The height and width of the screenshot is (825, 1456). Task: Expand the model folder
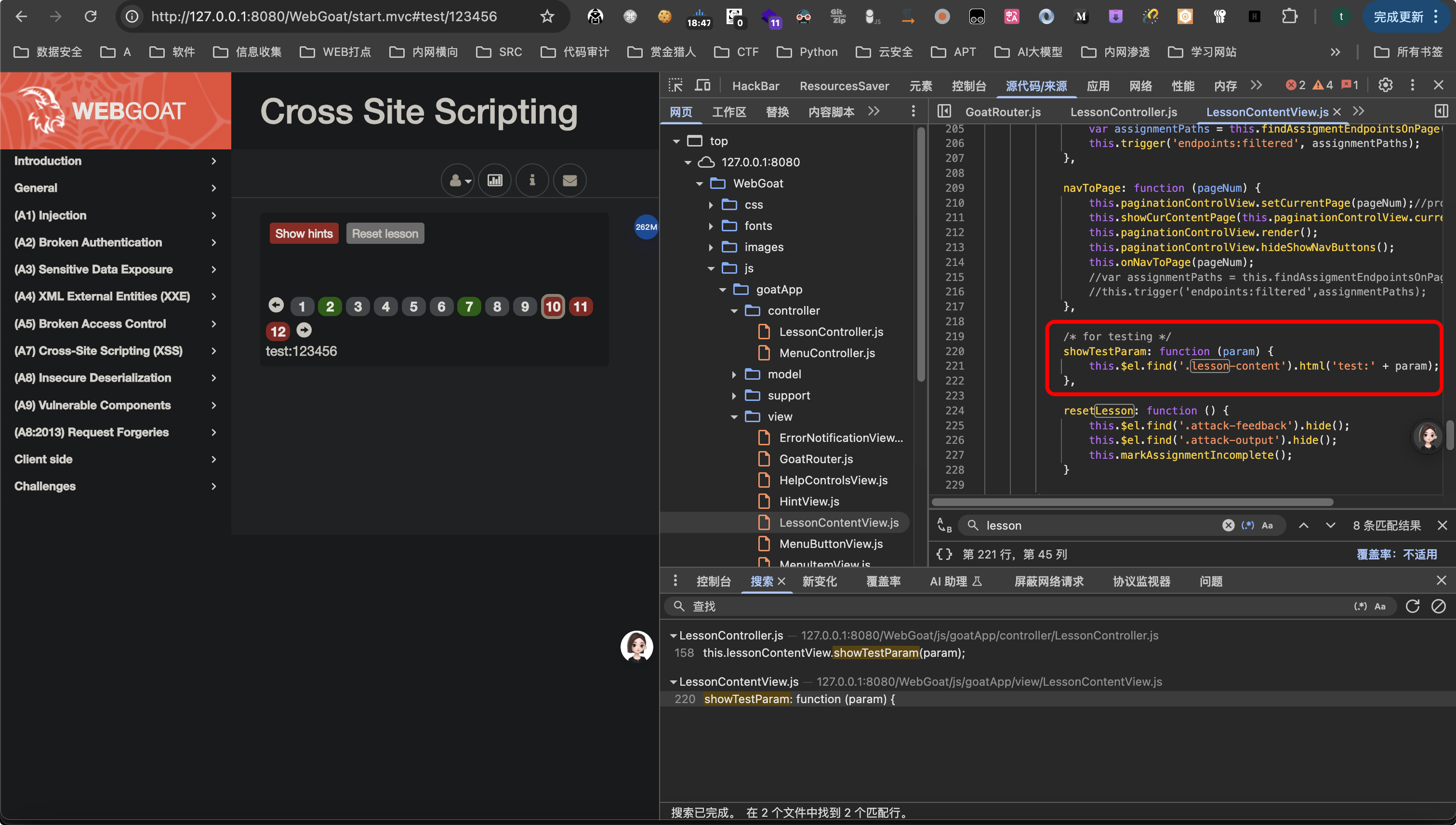734,374
